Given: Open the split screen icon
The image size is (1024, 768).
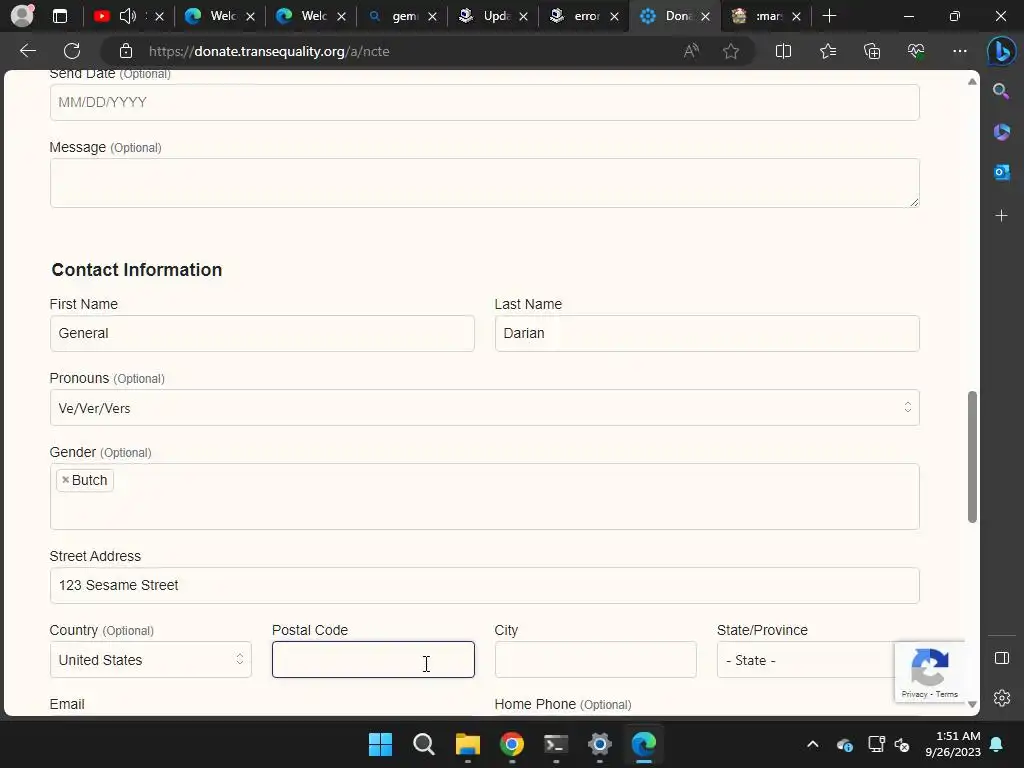Looking at the screenshot, I should (783, 51).
